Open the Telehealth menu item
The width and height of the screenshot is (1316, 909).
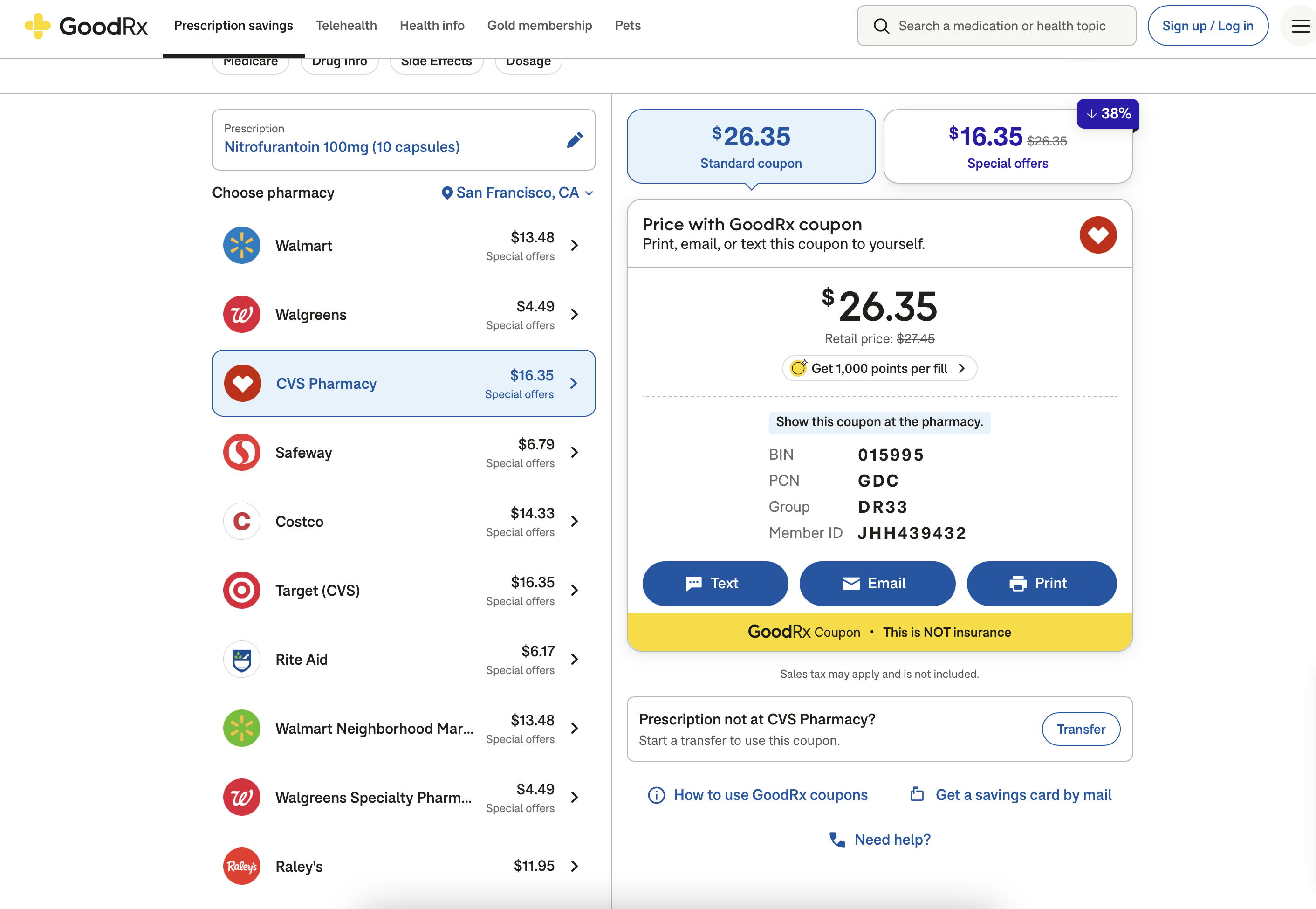pyautogui.click(x=346, y=26)
